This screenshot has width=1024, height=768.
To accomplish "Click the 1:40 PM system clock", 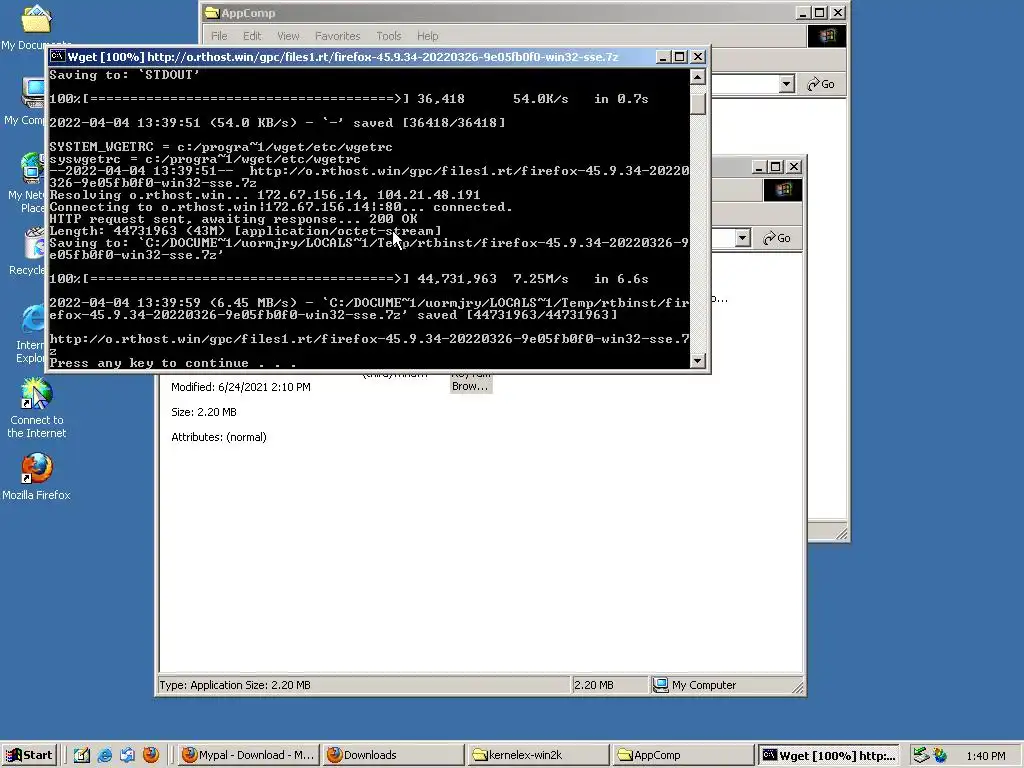I will click(x=985, y=756).
